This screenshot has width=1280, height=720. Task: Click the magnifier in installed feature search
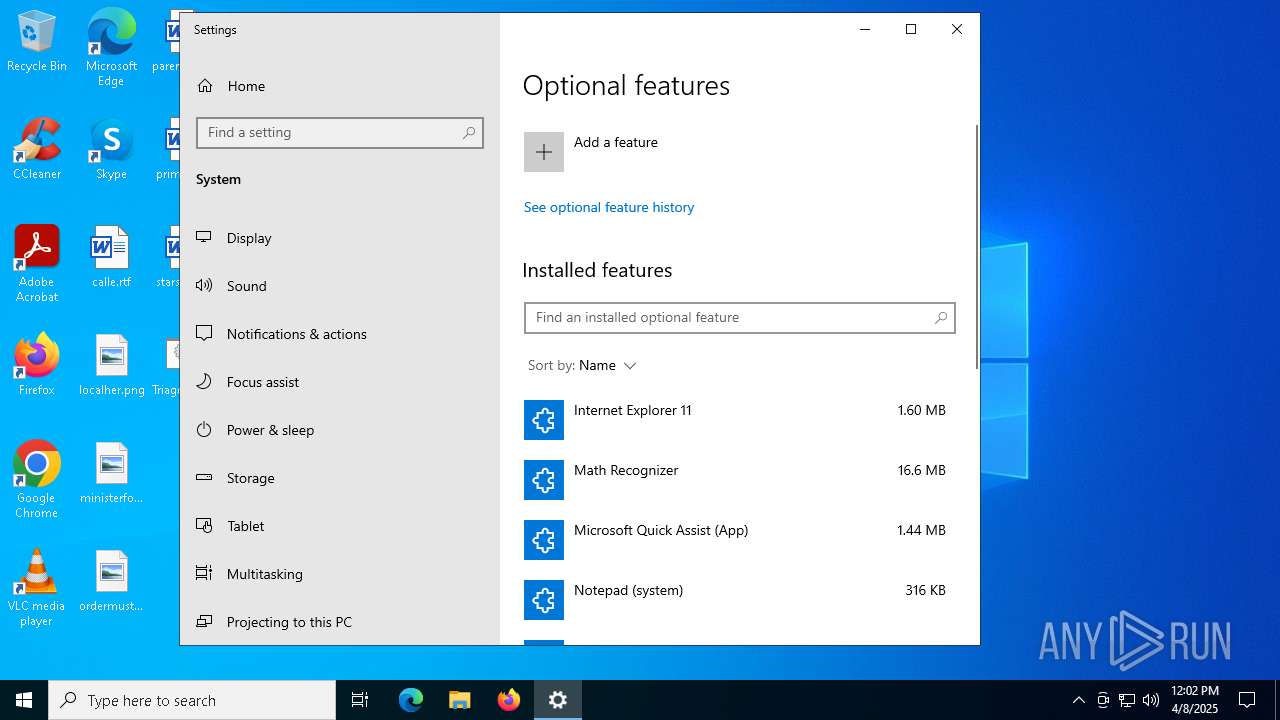click(x=941, y=318)
